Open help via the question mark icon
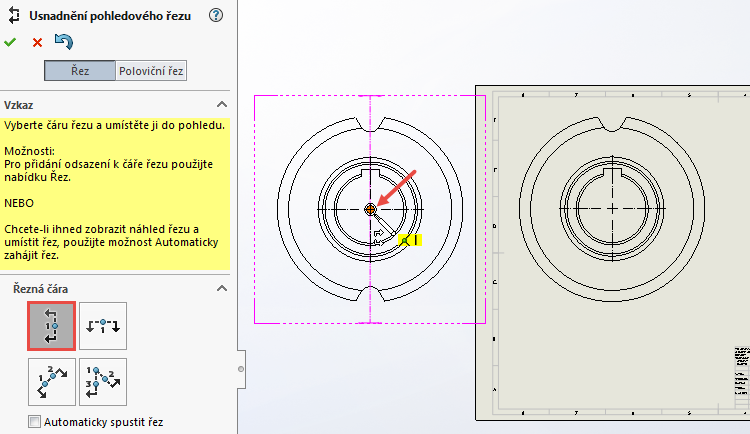This screenshot has width=750, height=434. point(216,15)
